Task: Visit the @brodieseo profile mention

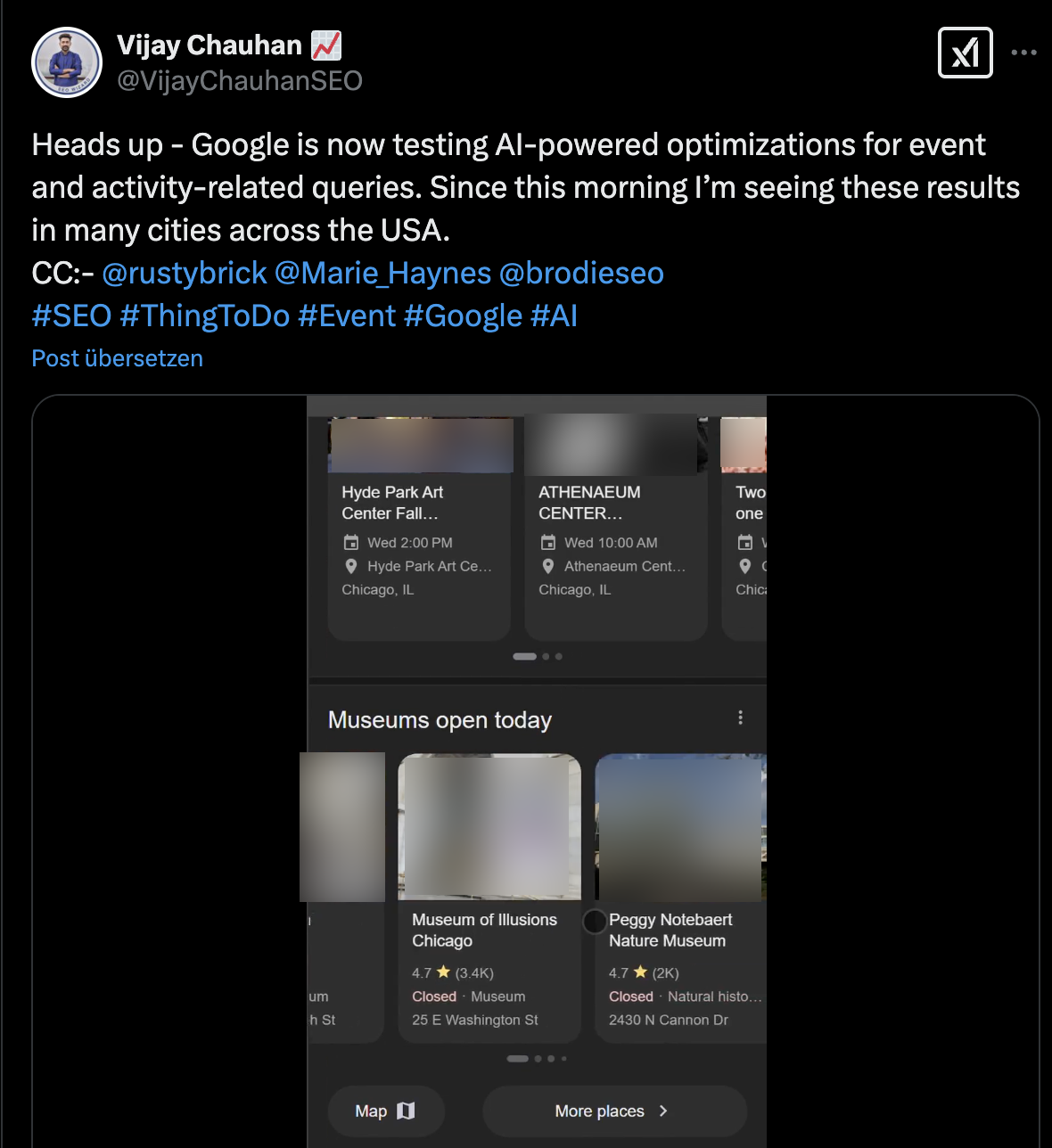Action: tap(581, 273)
